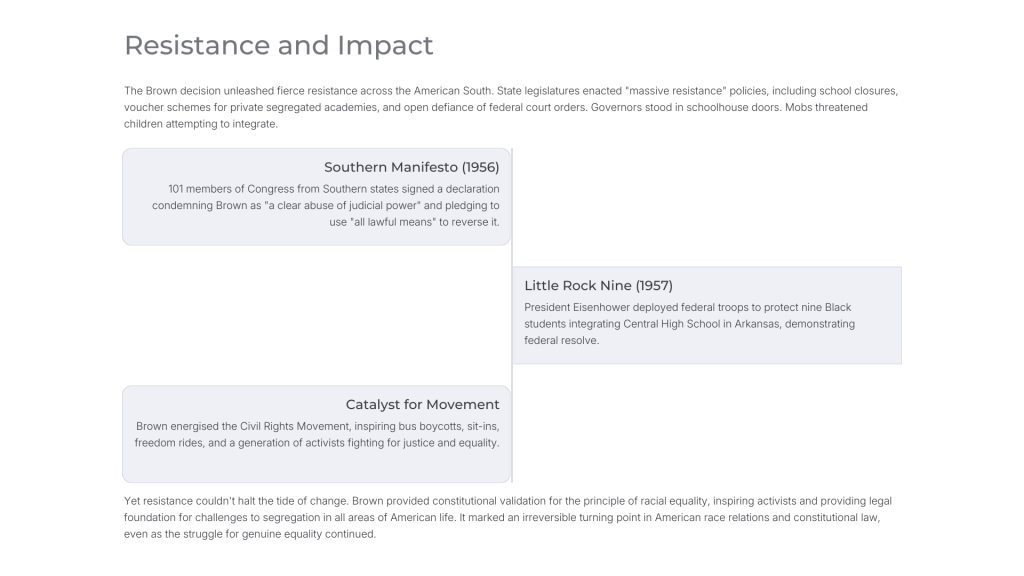Click the 'federal resolve.' line in Little Rock card
This screenshot has width=1024, height=576.
(x=562, y=340)
